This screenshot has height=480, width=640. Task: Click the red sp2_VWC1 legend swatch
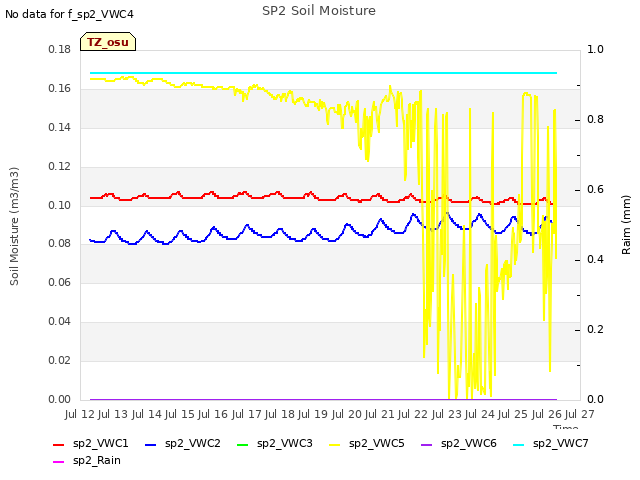(59, 444)
